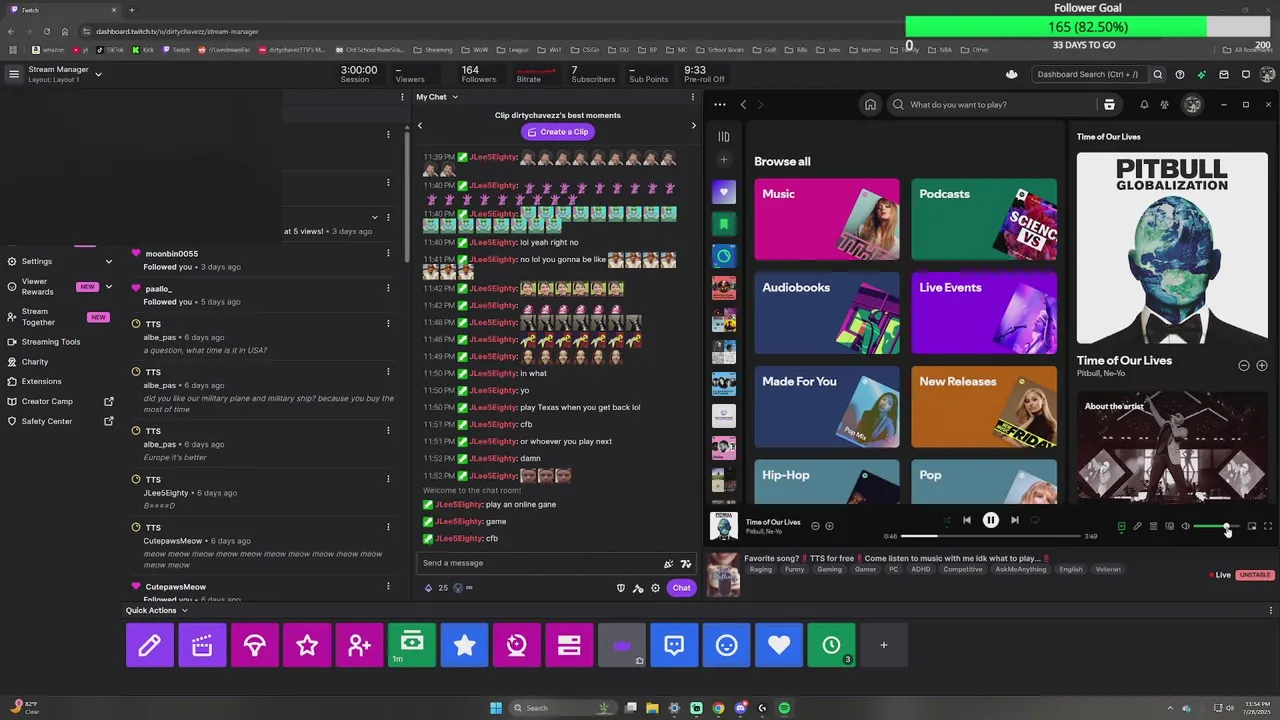Open Twitch dashboard help icon
1280x720 pixels.
coord(1180,74)
